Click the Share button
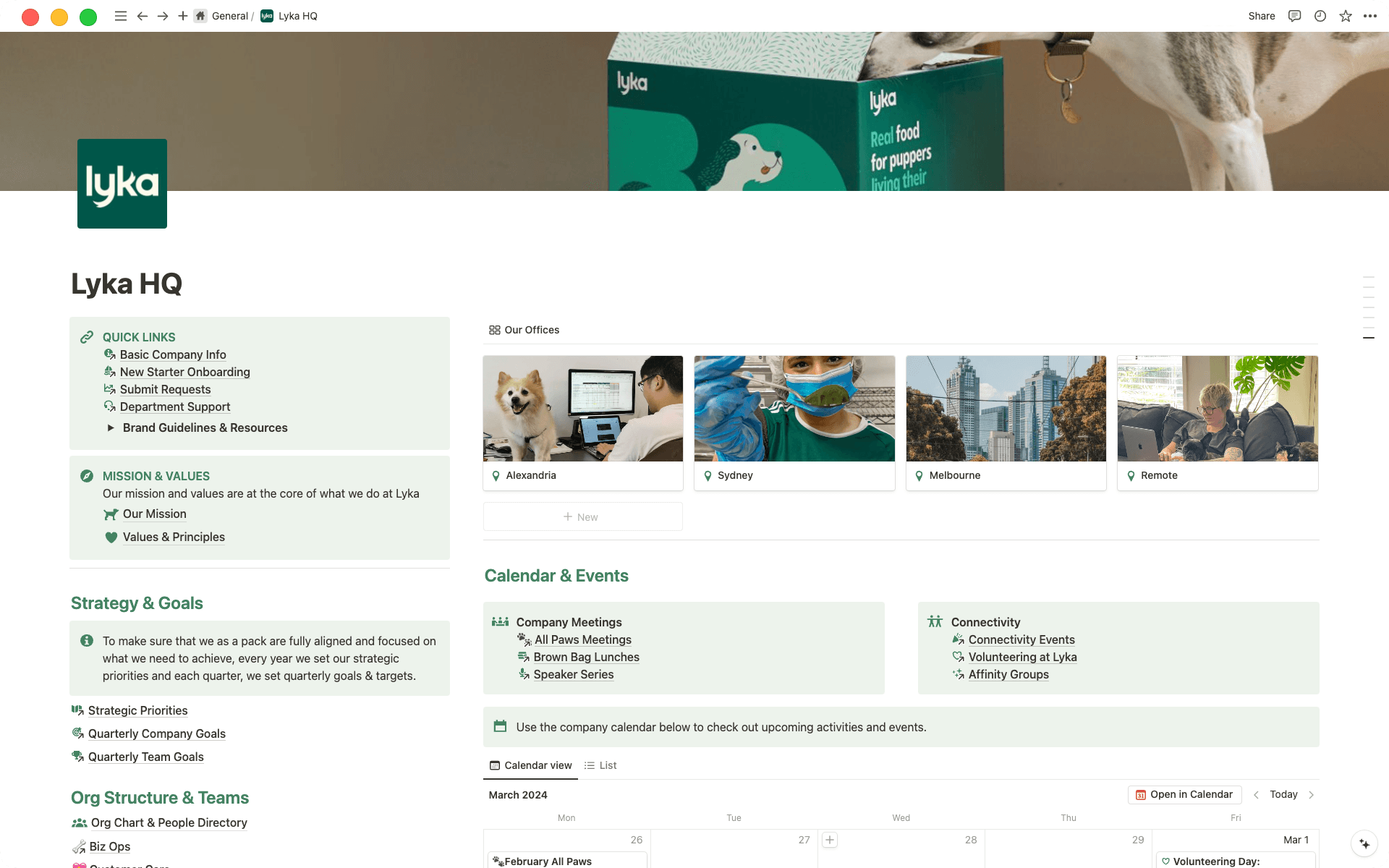The height and width of the screenshot is (868, 1389). tap(1261, 16)
